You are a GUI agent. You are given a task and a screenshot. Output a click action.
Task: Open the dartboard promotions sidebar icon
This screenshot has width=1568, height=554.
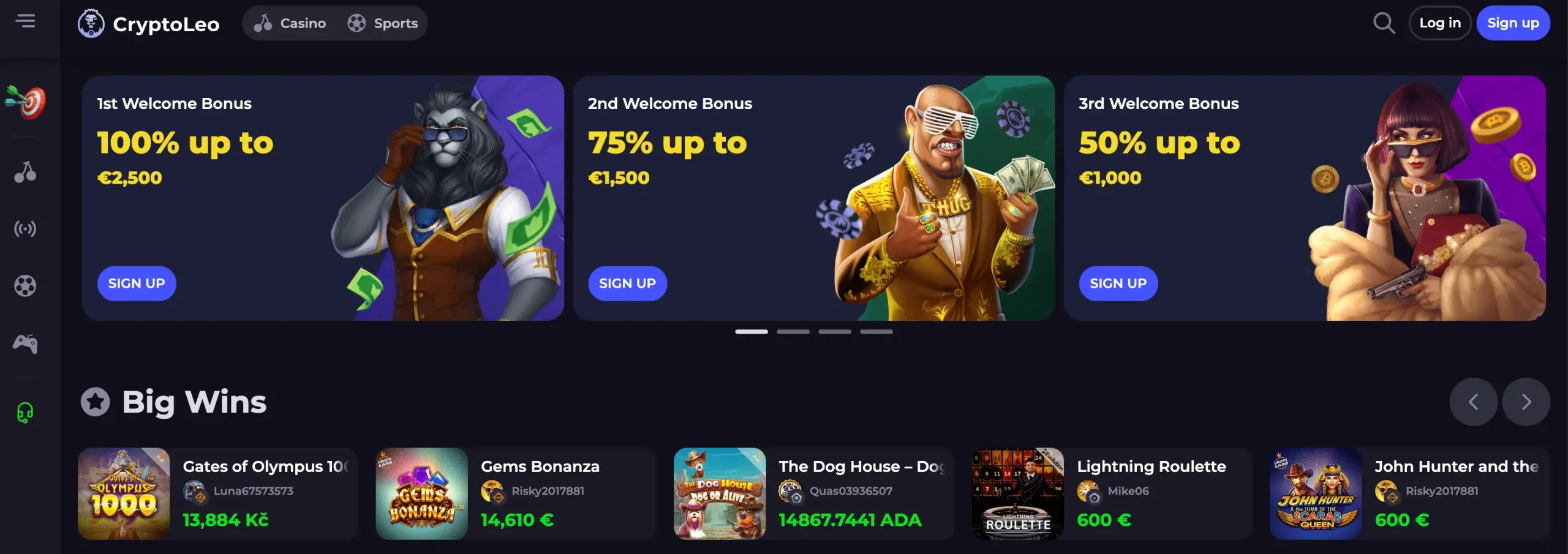click(25, 102)
